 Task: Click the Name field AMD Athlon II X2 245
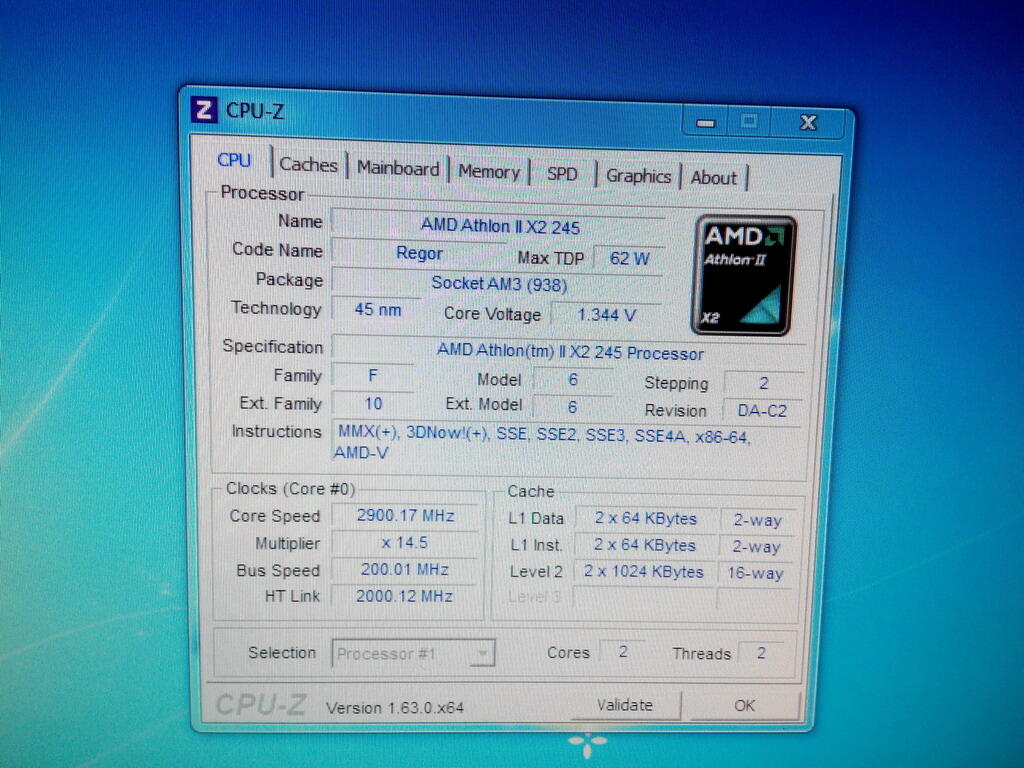(500, 226)
